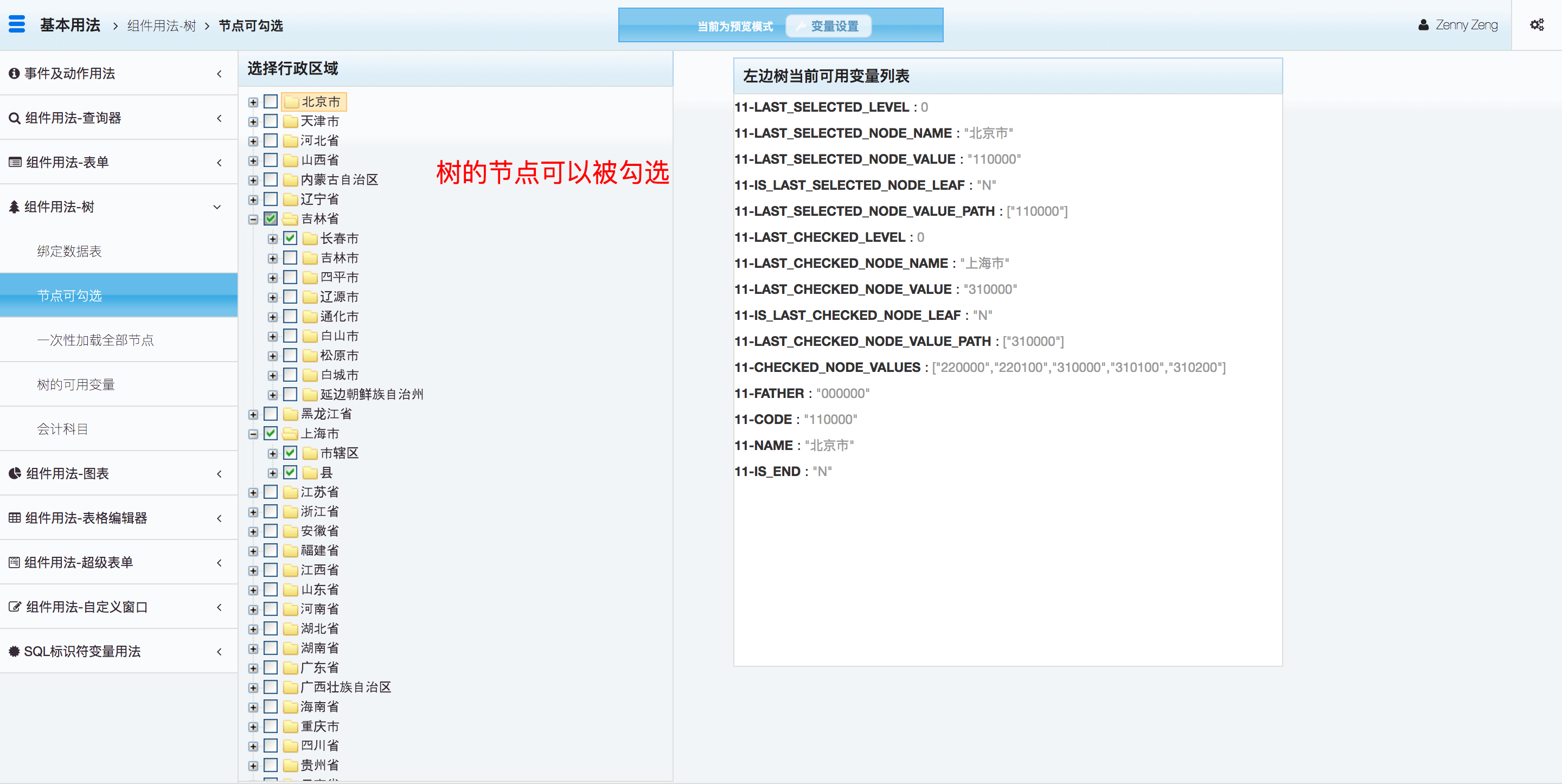The width and height of the screenshot is (1562, 784).
Task: Click the hamburger menu icon
Action: coord(17,24)
